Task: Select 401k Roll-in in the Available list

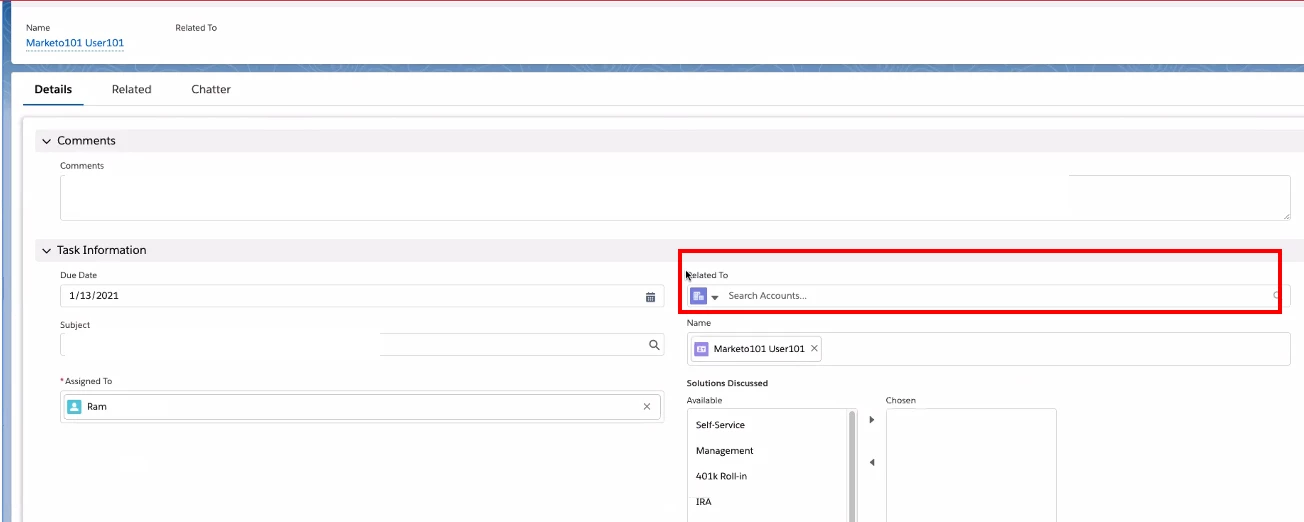Action: (721, 476)
